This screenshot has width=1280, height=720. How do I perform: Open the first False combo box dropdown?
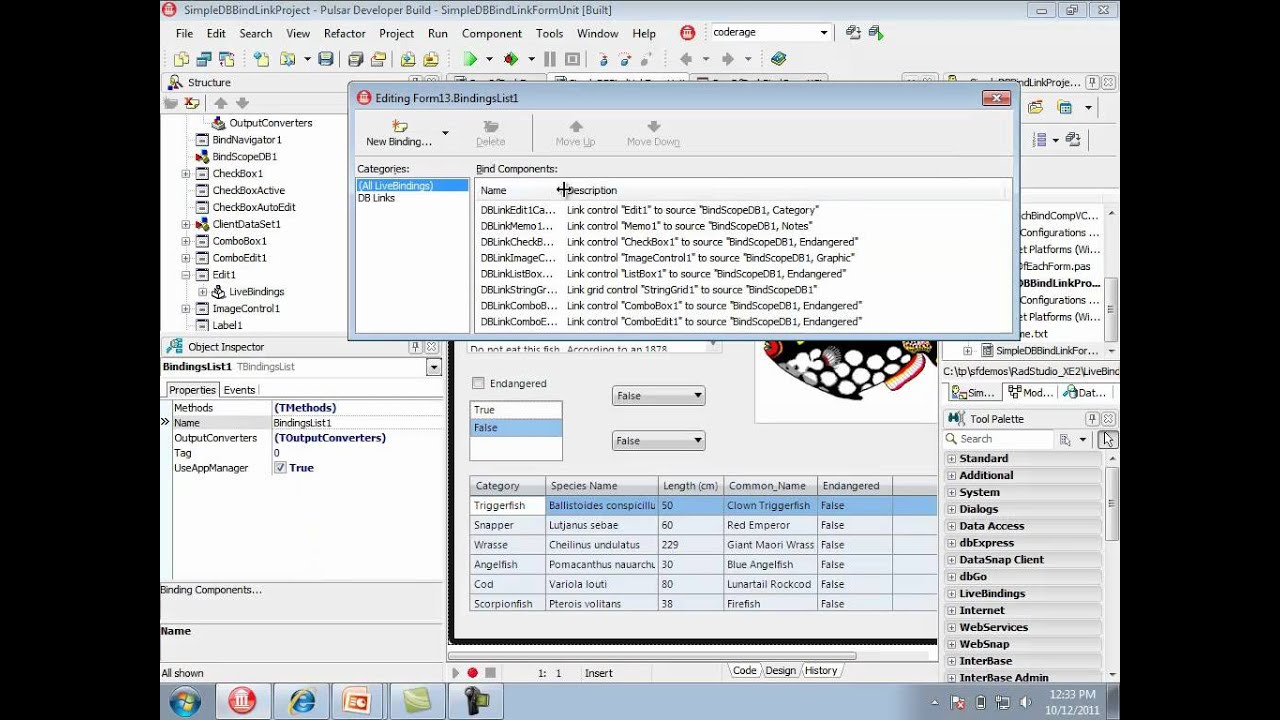[698, 396]
